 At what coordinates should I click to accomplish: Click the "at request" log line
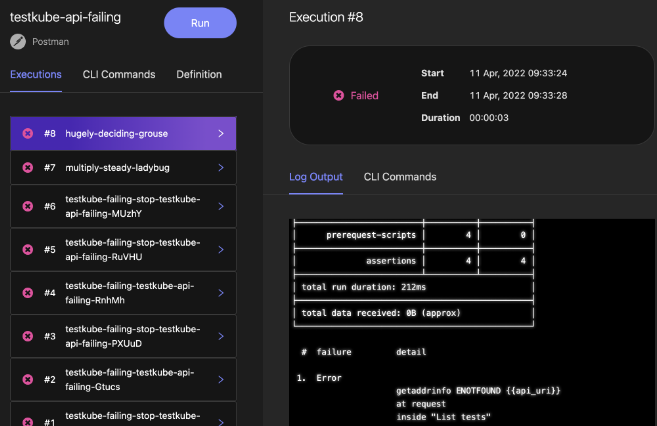pos(421,404)
